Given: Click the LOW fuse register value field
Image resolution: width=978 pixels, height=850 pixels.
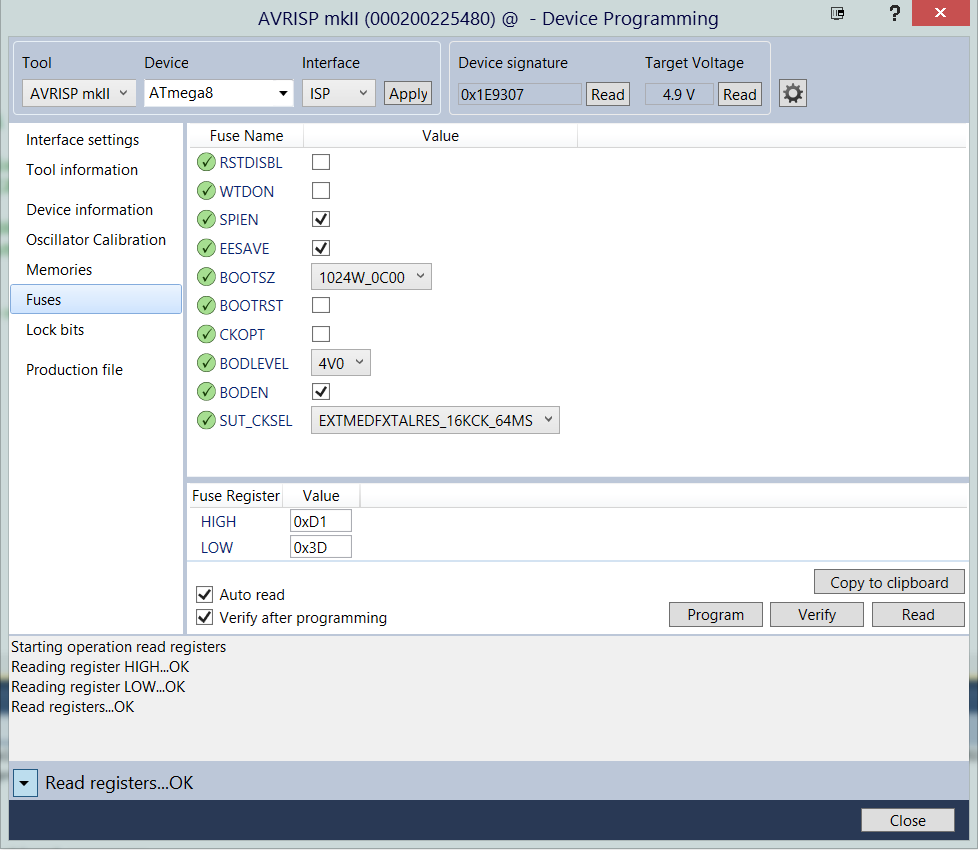Looking at the screenshot, I should click(x=321, y=547).
